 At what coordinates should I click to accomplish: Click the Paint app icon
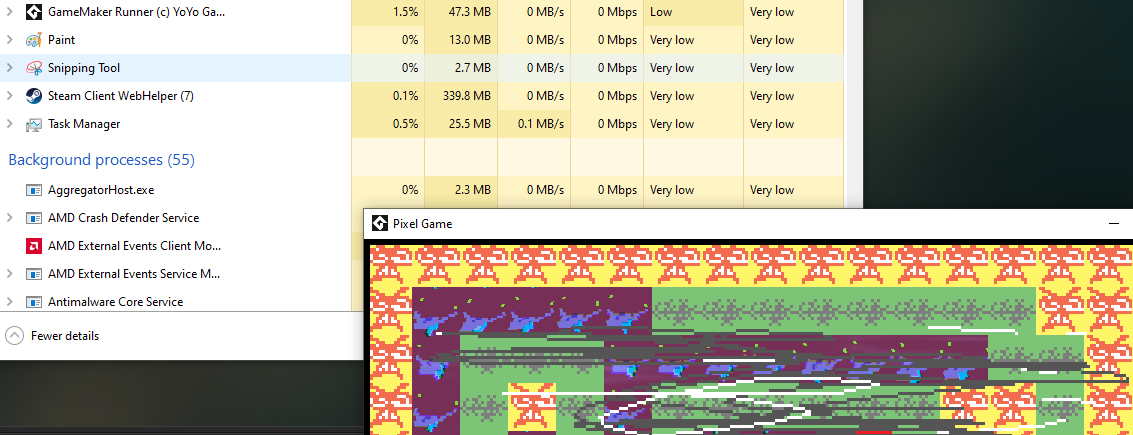point(33,40)
